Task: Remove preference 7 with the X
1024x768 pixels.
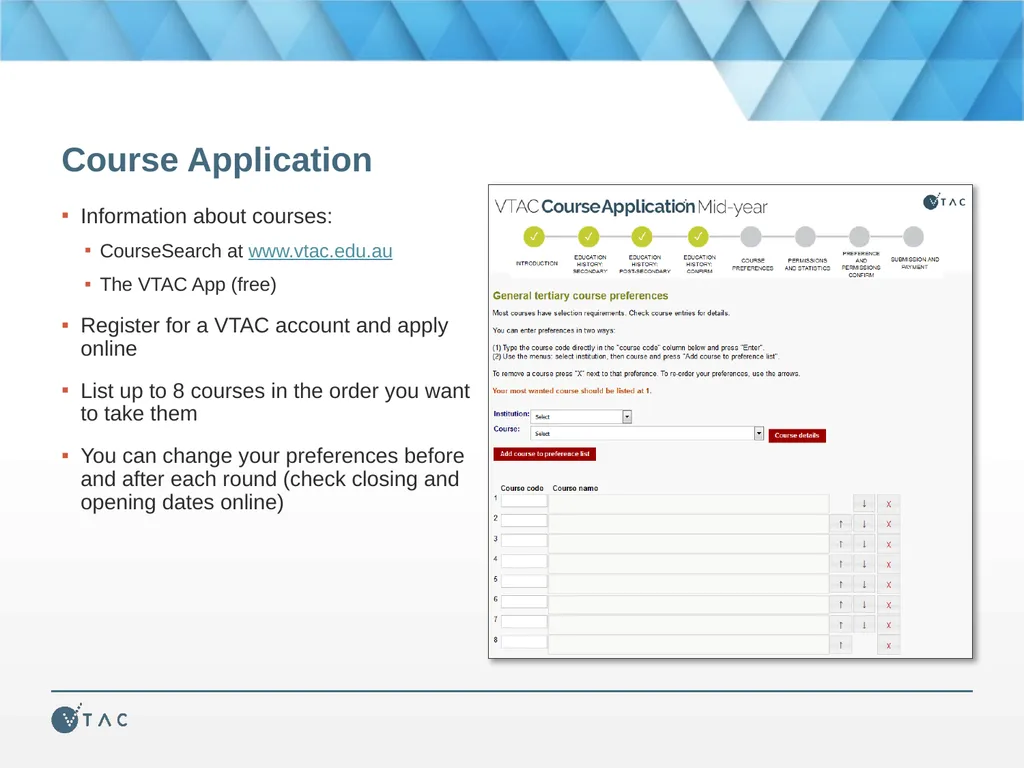Action: pos(888,625)
